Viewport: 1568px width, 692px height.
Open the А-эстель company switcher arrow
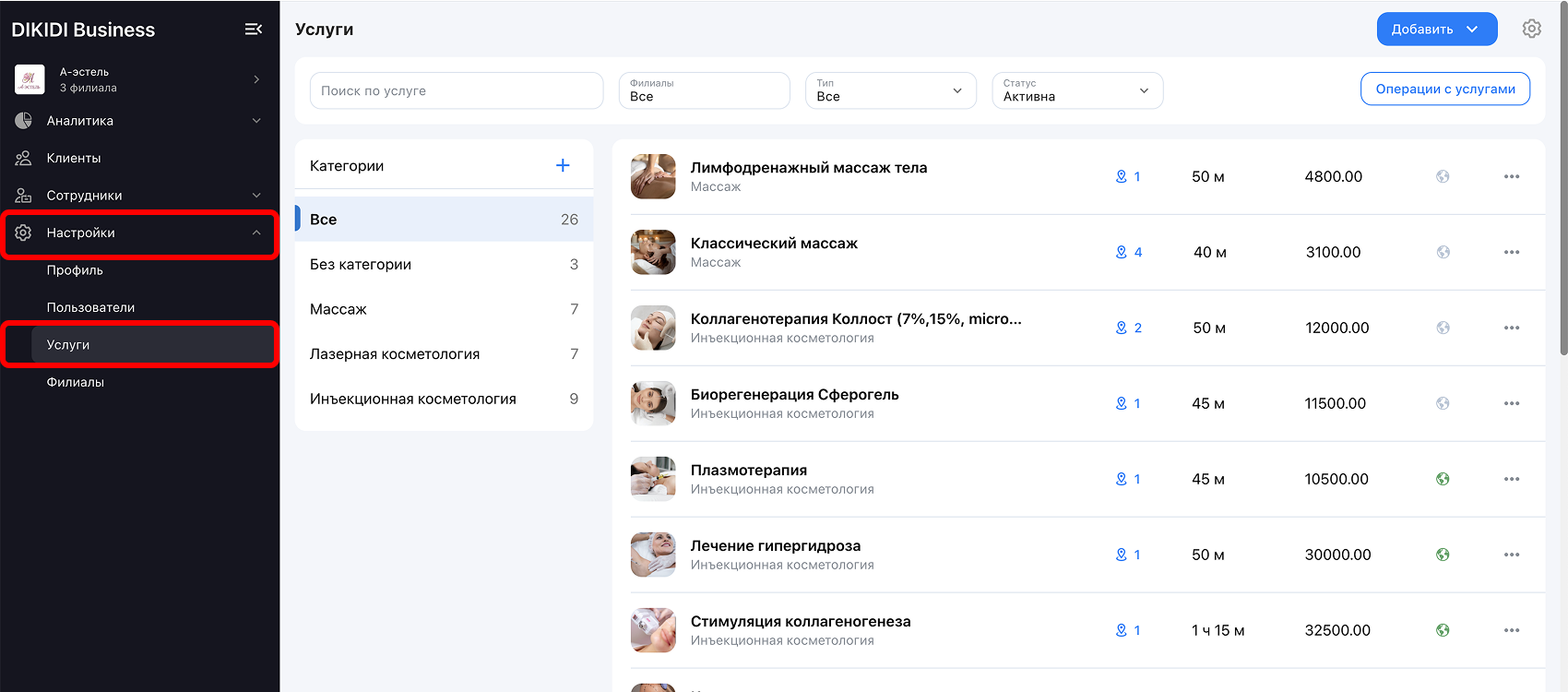[x=256, y=79]
